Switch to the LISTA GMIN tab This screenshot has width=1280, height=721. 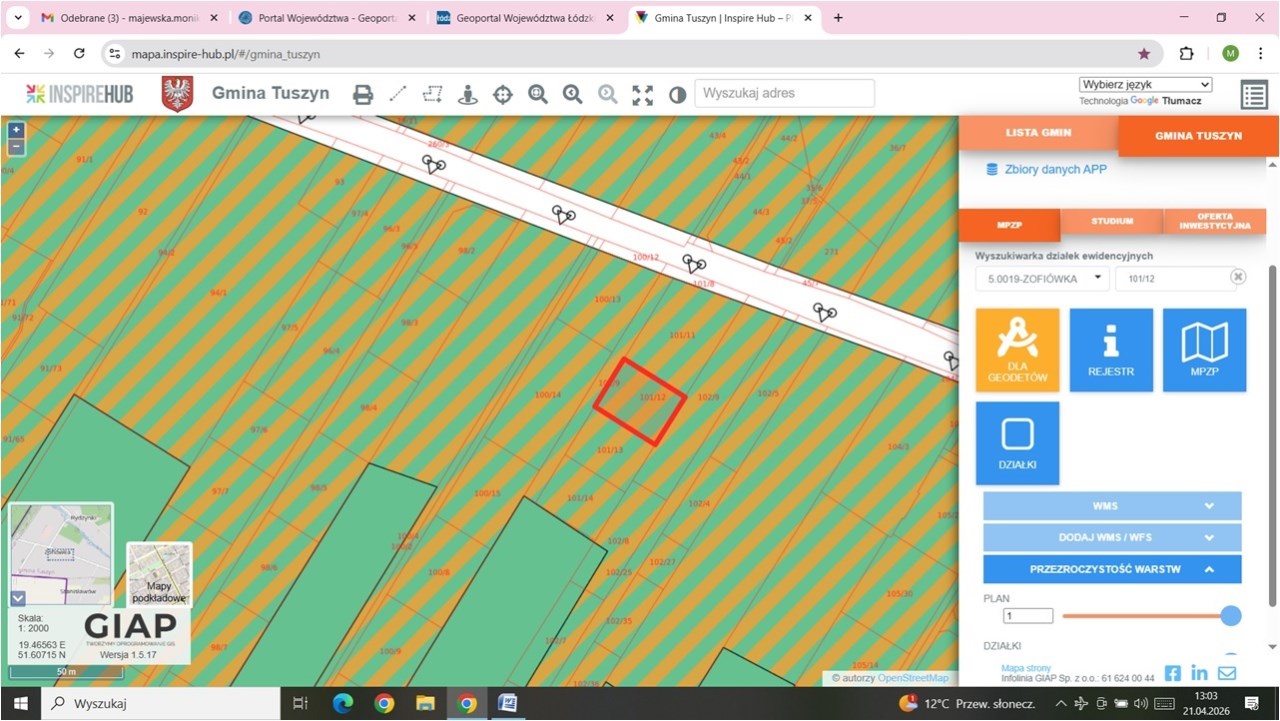pos(1037,133)
